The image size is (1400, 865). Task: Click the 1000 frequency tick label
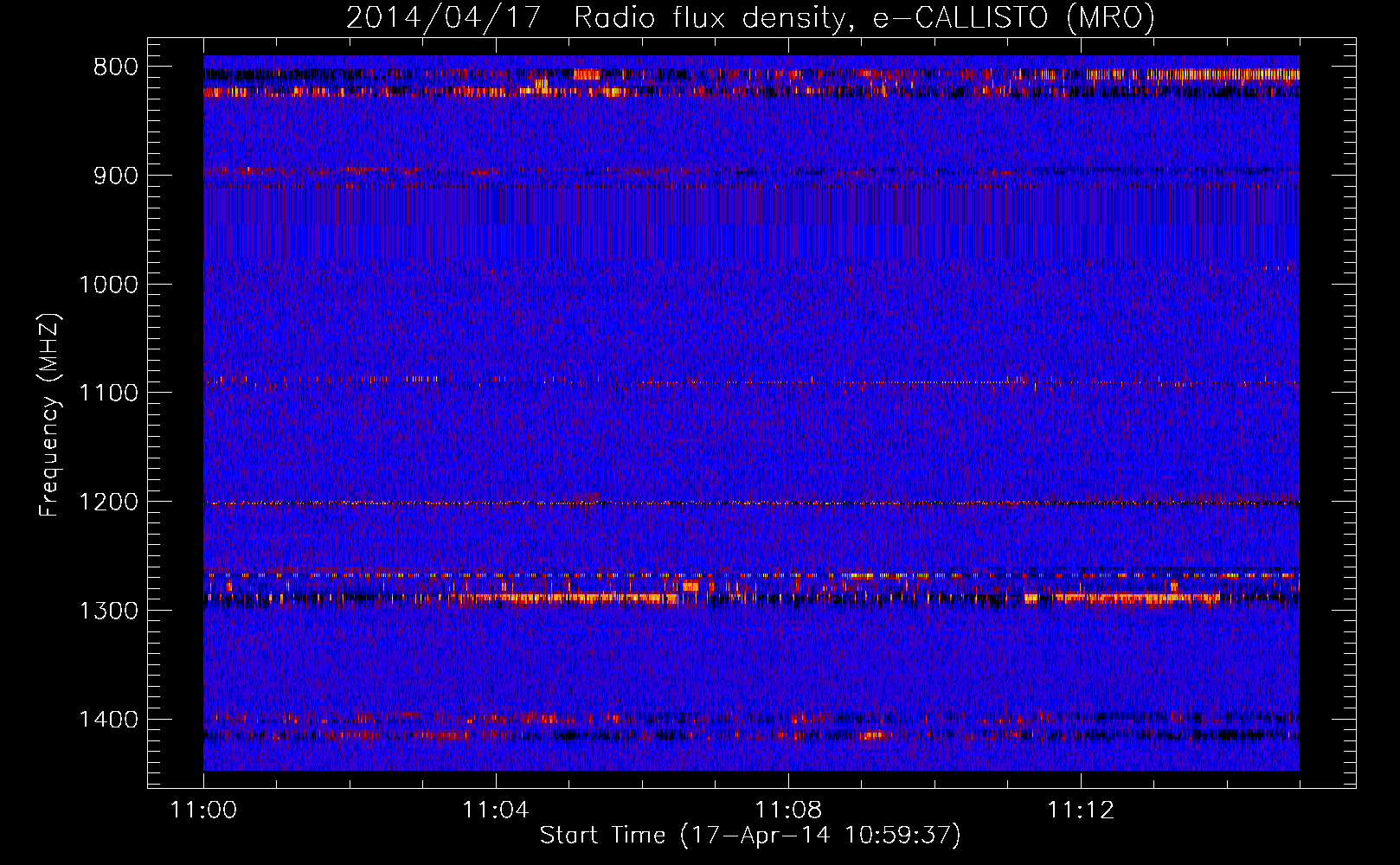pyautogui.click(x=109, y=285)
